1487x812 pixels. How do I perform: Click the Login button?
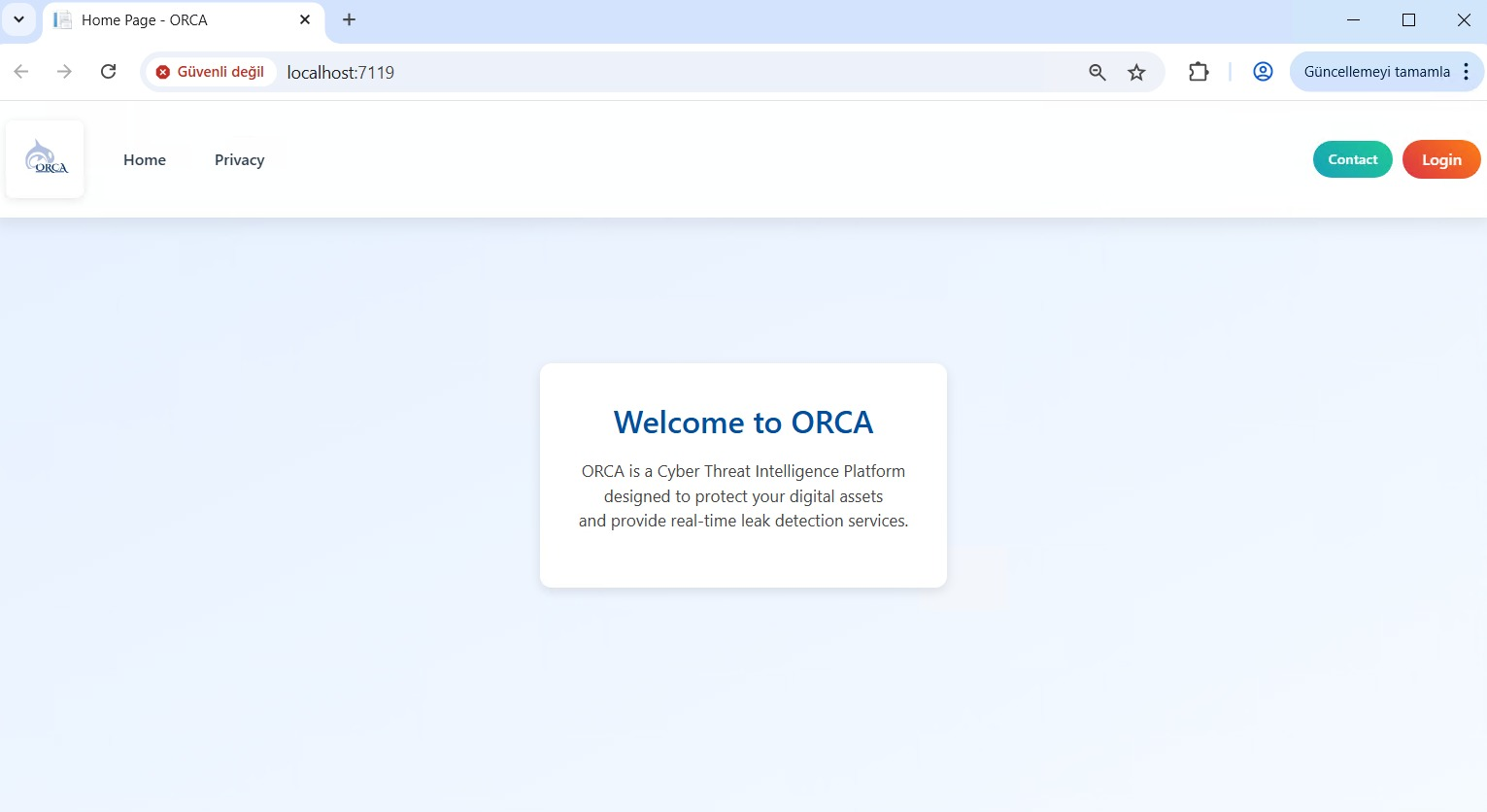click(1441, 158)
